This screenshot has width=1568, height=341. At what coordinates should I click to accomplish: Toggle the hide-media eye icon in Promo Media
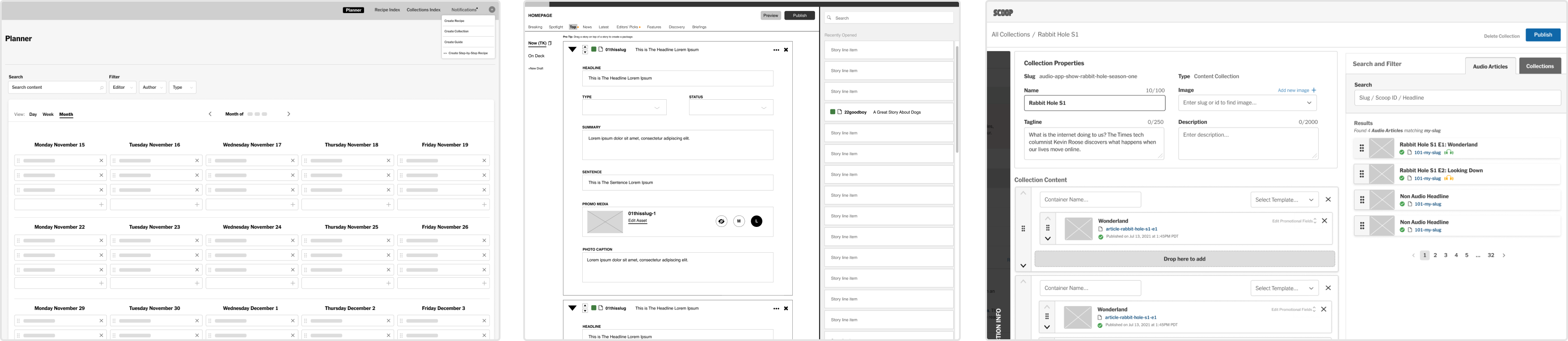click(x=721, y=221)
